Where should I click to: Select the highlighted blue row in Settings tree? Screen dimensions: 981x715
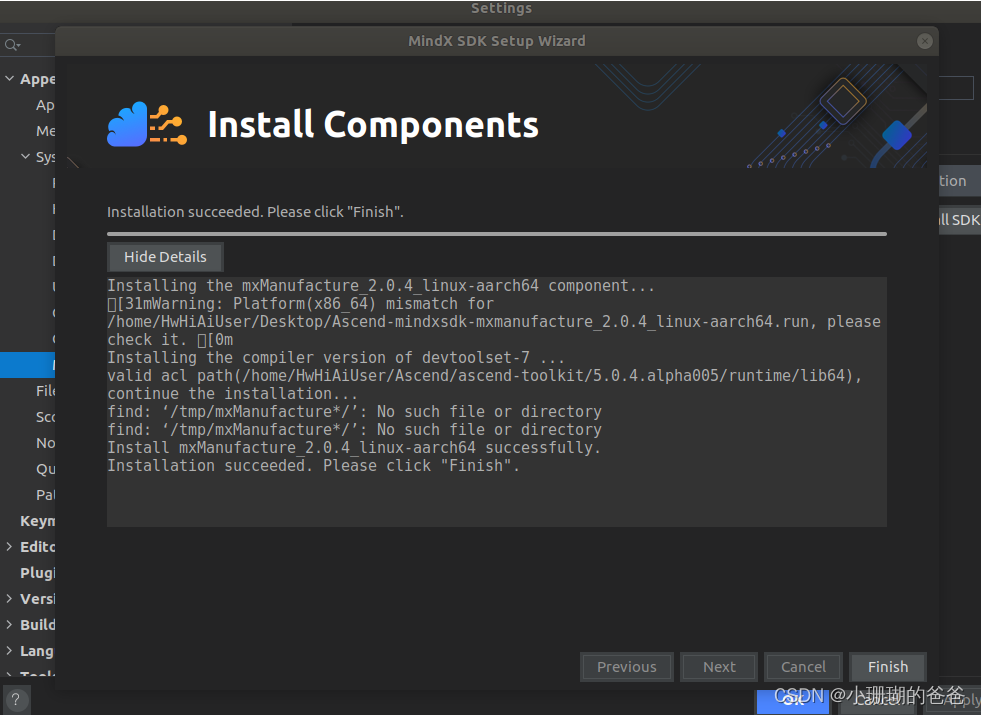28,365
